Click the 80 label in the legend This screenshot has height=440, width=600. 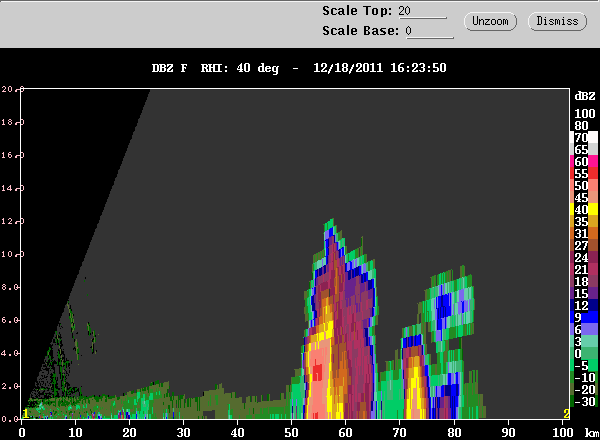pos(581,125)
